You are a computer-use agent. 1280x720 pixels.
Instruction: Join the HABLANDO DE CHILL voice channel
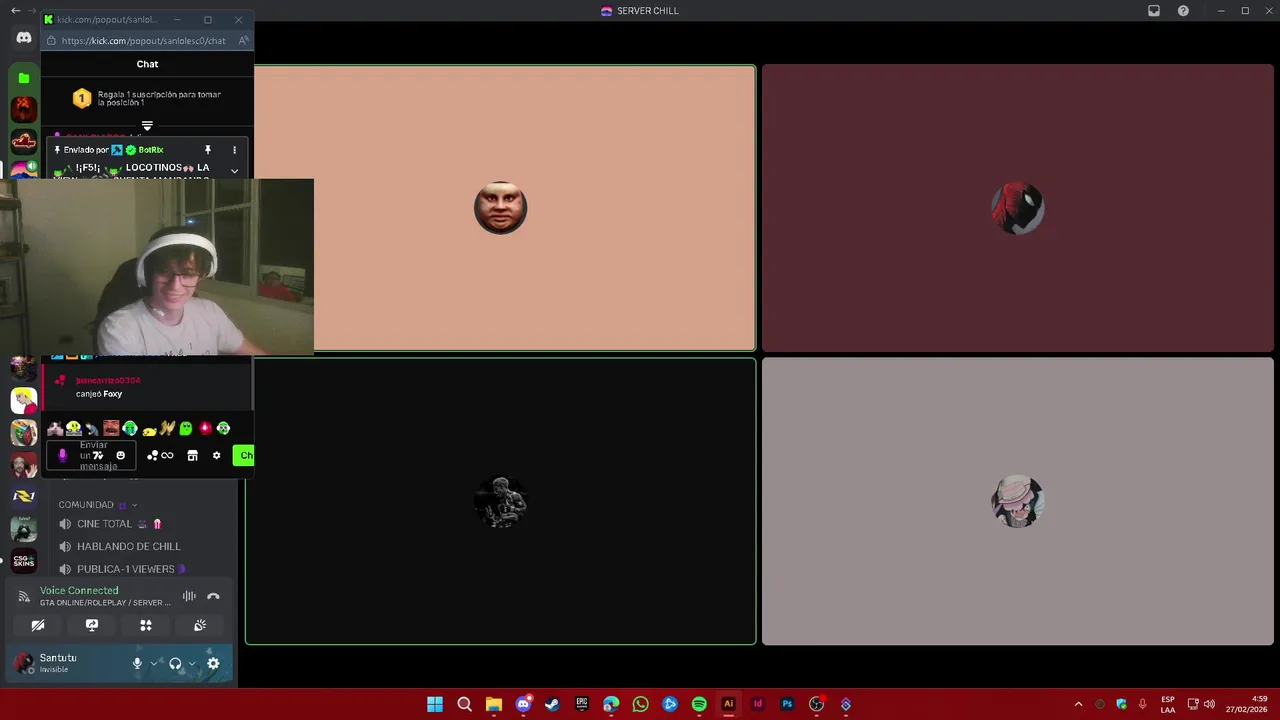point(120,546)
